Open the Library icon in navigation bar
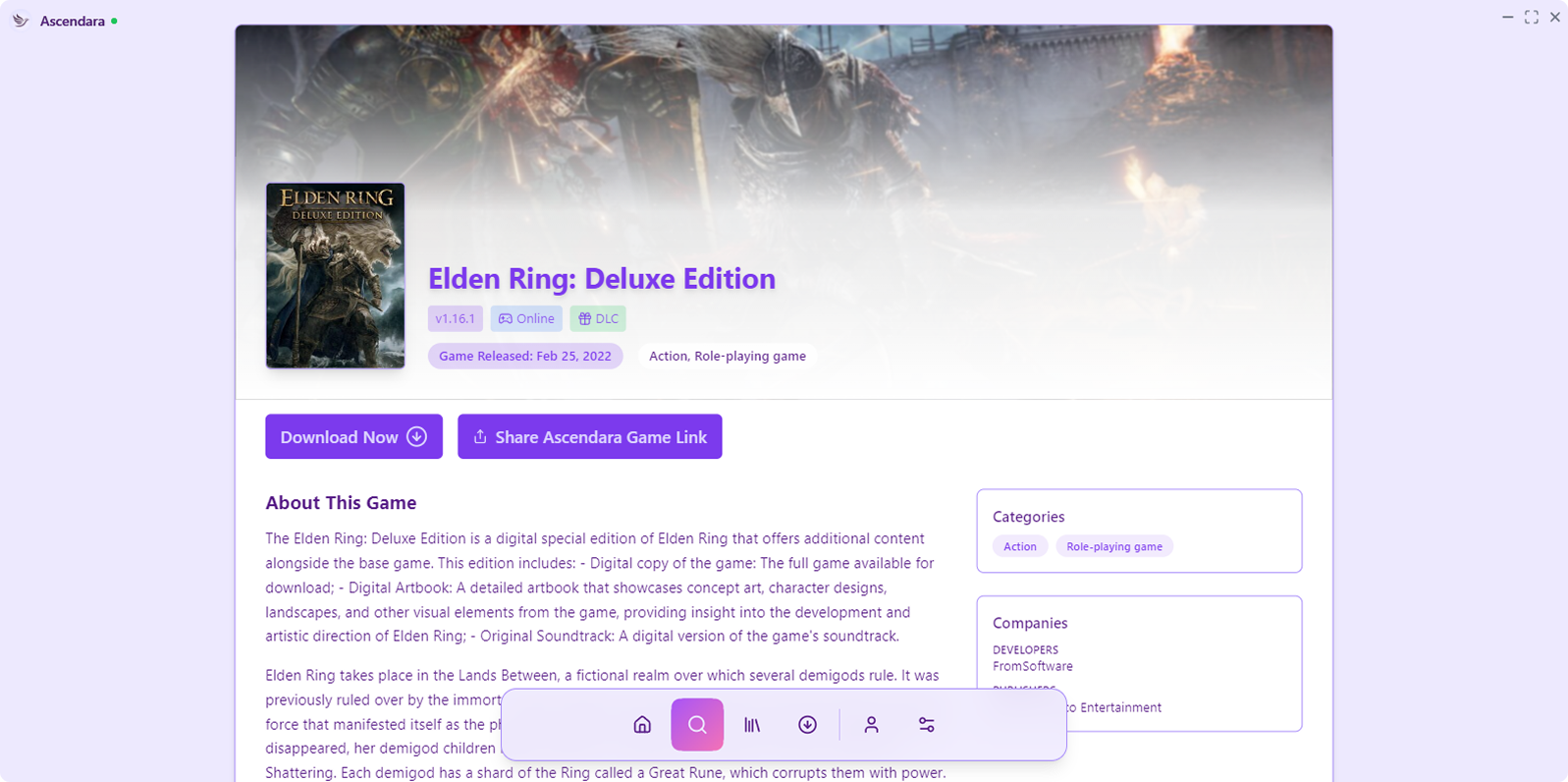Screen dimensions: 1568x782 [x=752, y=725]
